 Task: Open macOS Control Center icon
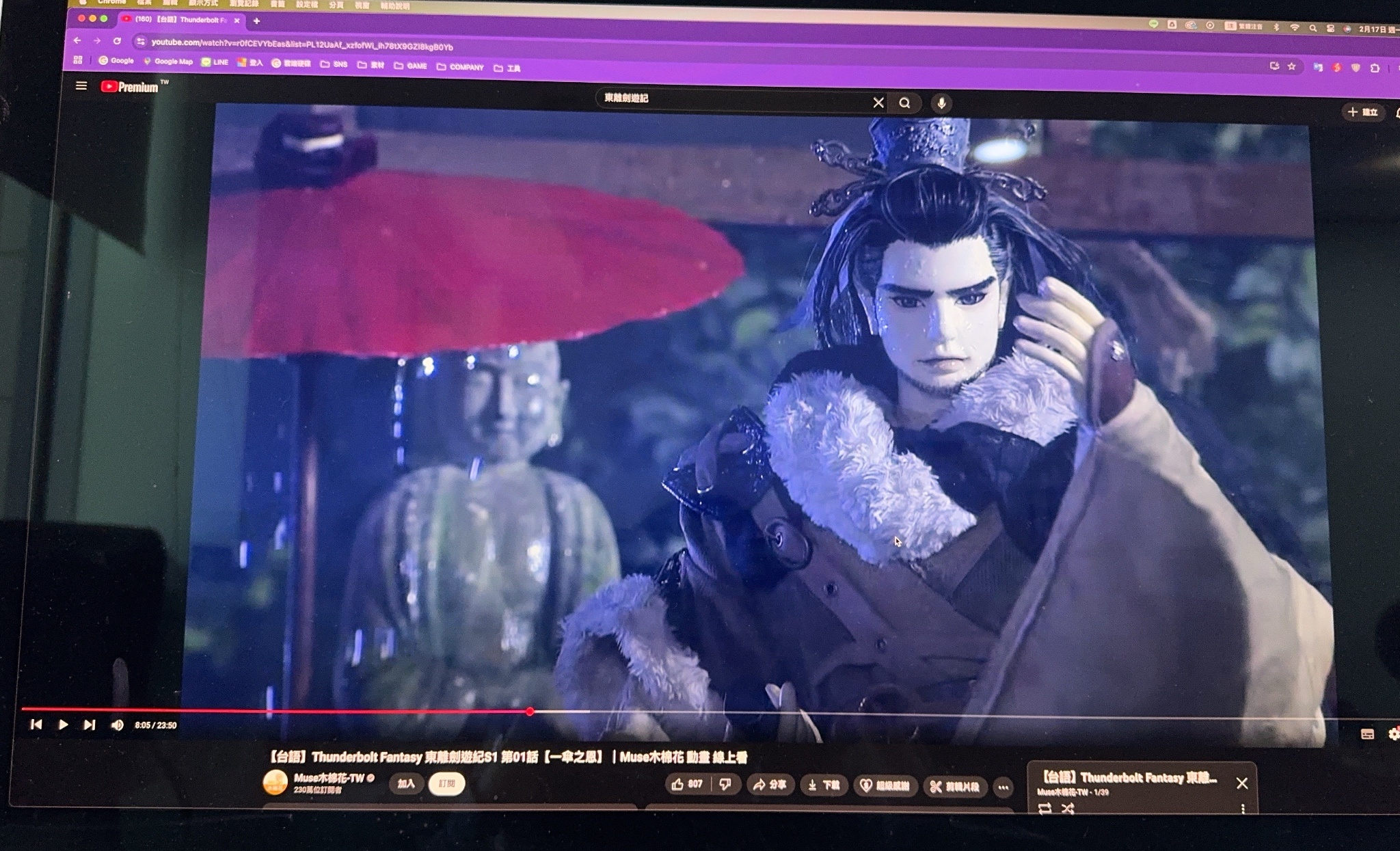pyautogui.click(x=1330, y=28)
